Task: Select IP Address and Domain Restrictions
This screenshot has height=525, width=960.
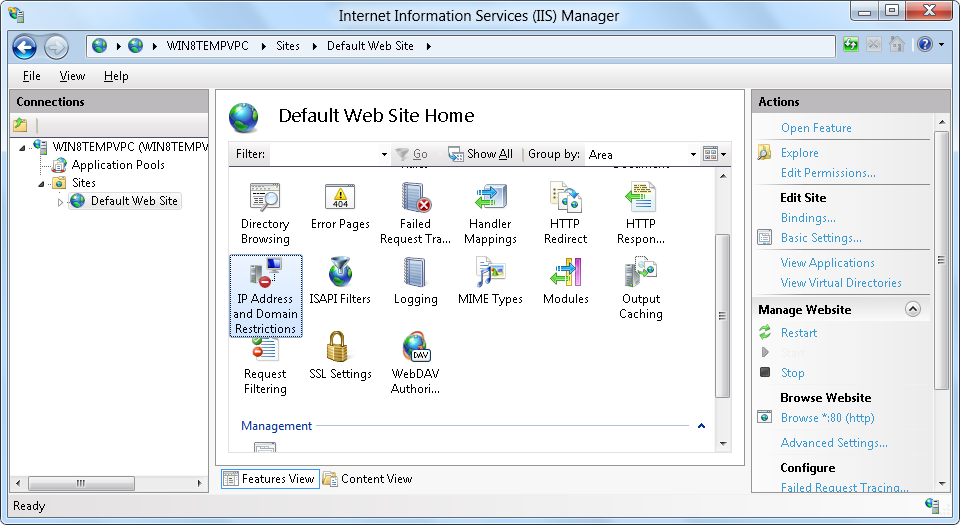Action: coord(265,296)
